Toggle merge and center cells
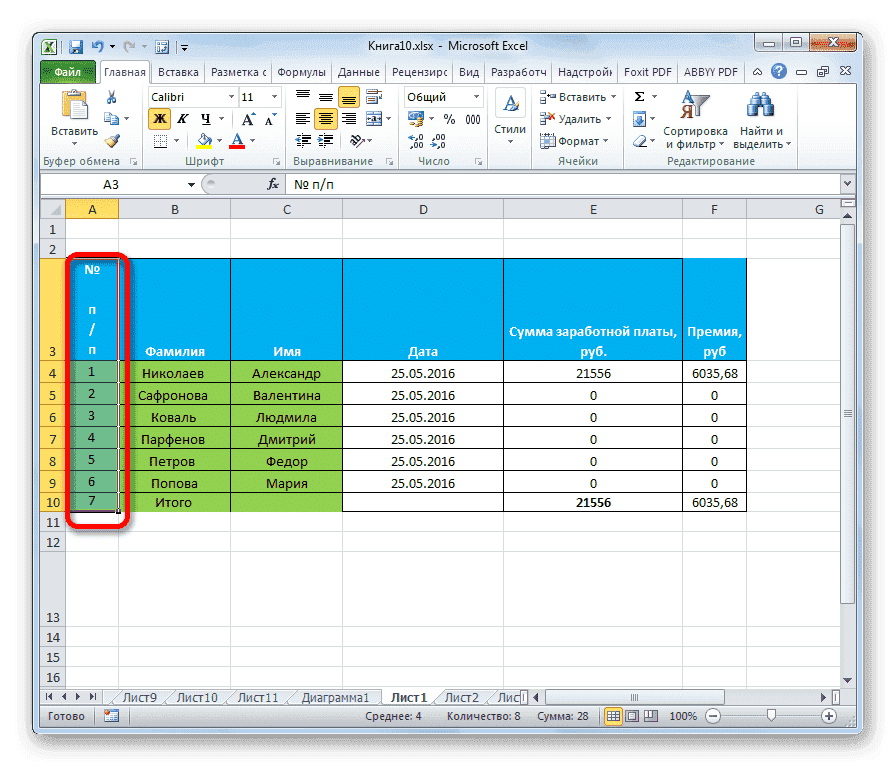Image resolution: width=896 pixels, height=767 pixels. click(x=374, y=117)
